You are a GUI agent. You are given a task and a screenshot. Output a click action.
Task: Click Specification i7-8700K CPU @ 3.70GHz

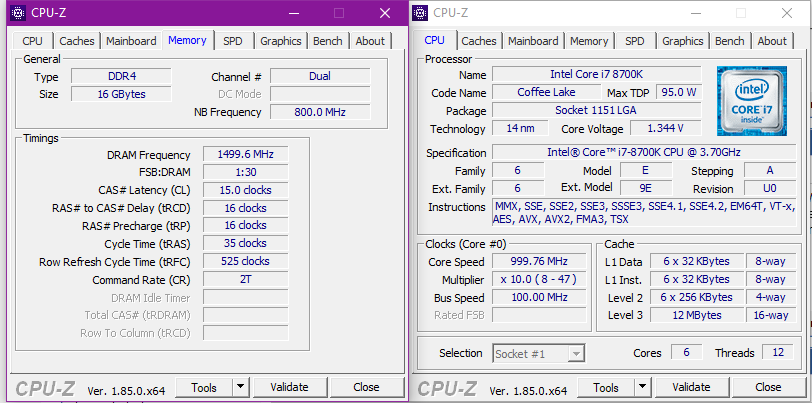(x=644, y=152)
